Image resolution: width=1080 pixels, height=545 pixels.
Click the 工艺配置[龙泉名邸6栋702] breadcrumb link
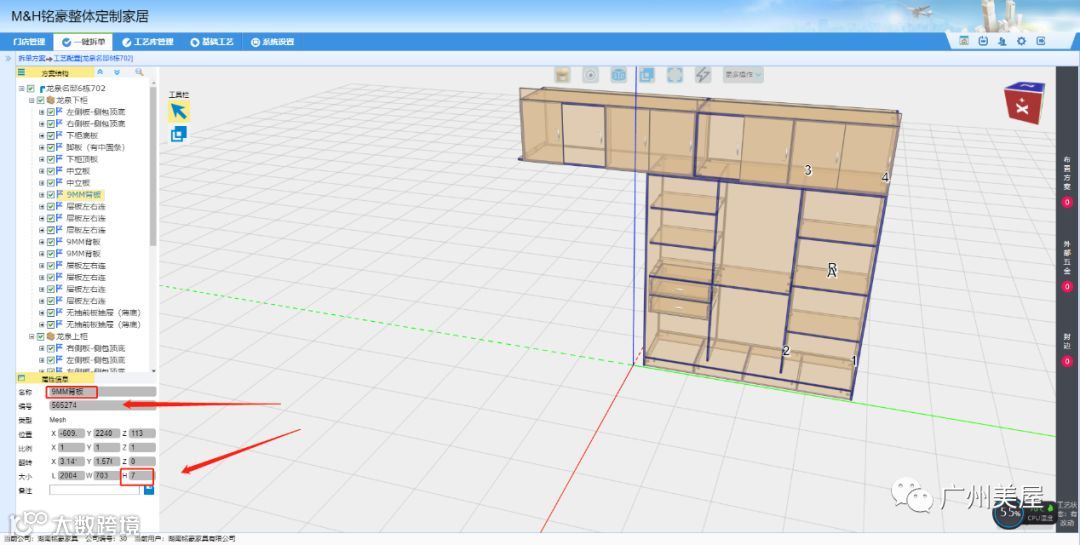point(94,59)
